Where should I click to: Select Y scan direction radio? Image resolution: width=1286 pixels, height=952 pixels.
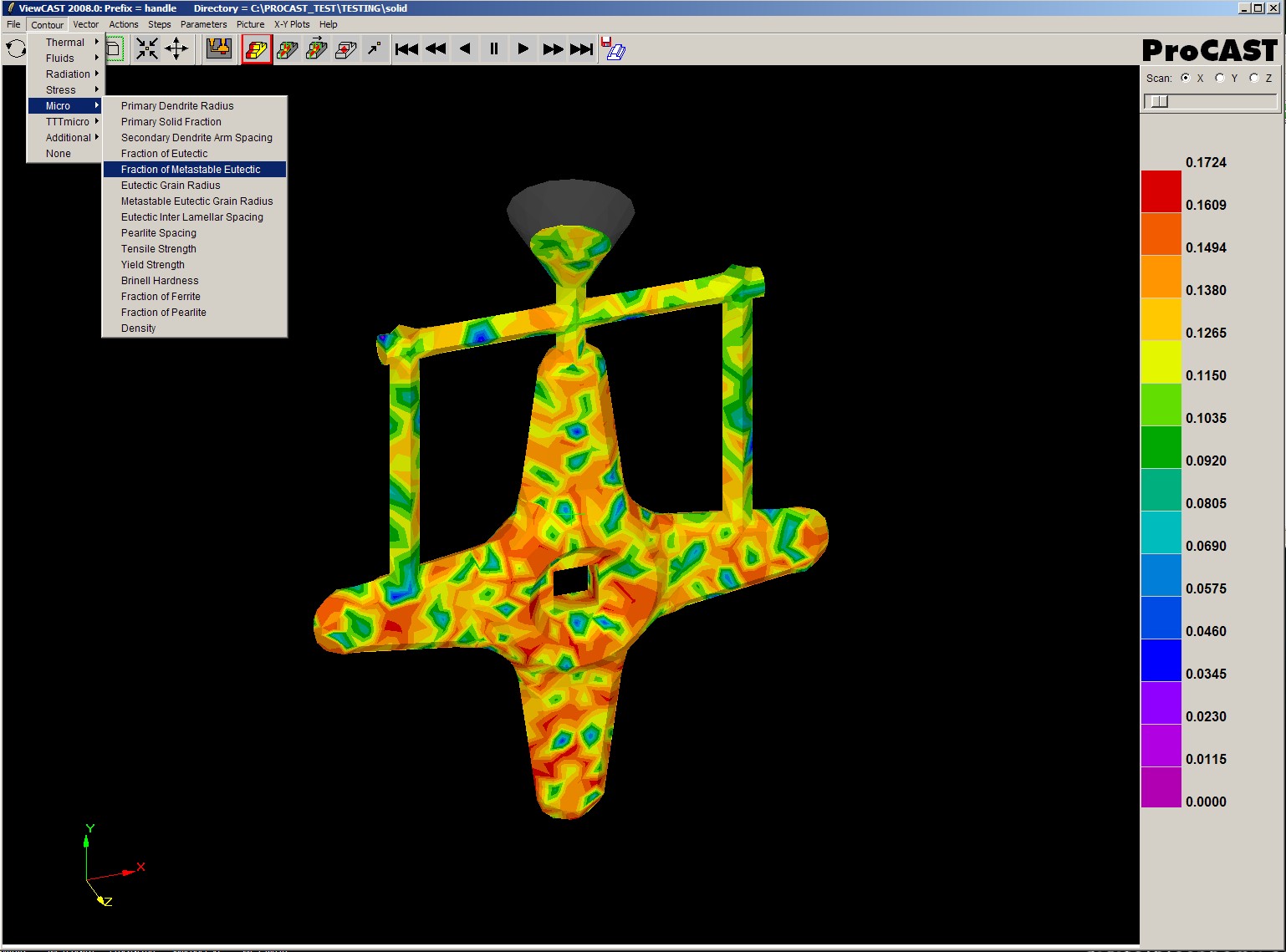pos(1219,78)
